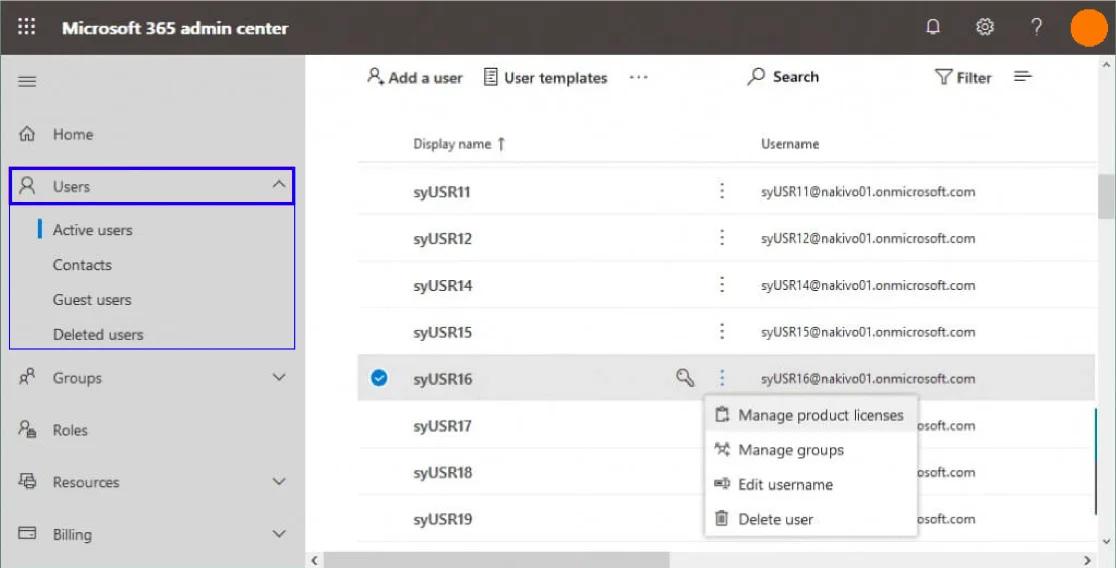Click the Filter funnel icon
This screenshot has width=1116, height=568.
[x=943, y=77]
